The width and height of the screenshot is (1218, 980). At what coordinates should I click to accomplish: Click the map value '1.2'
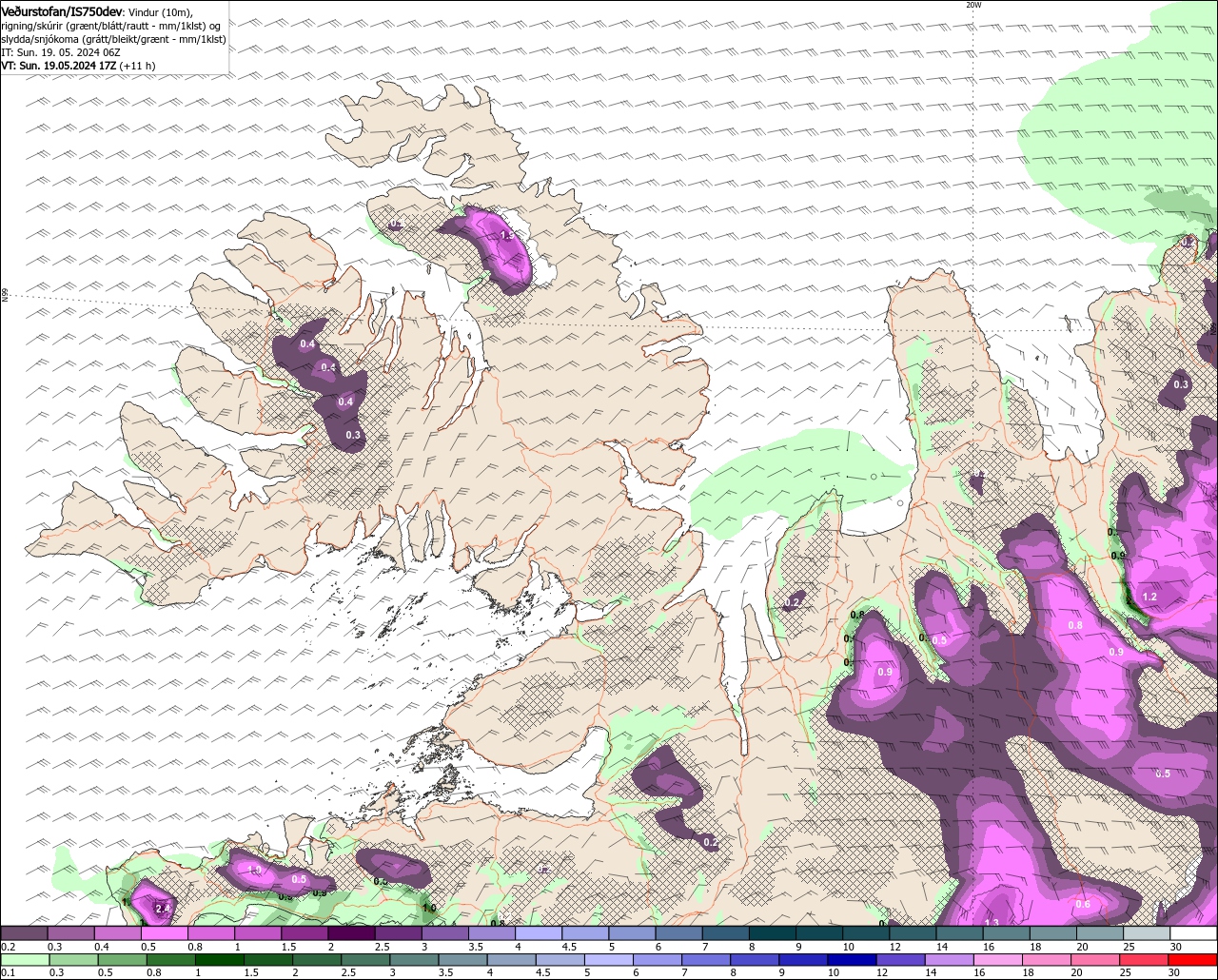[1149, 597]
